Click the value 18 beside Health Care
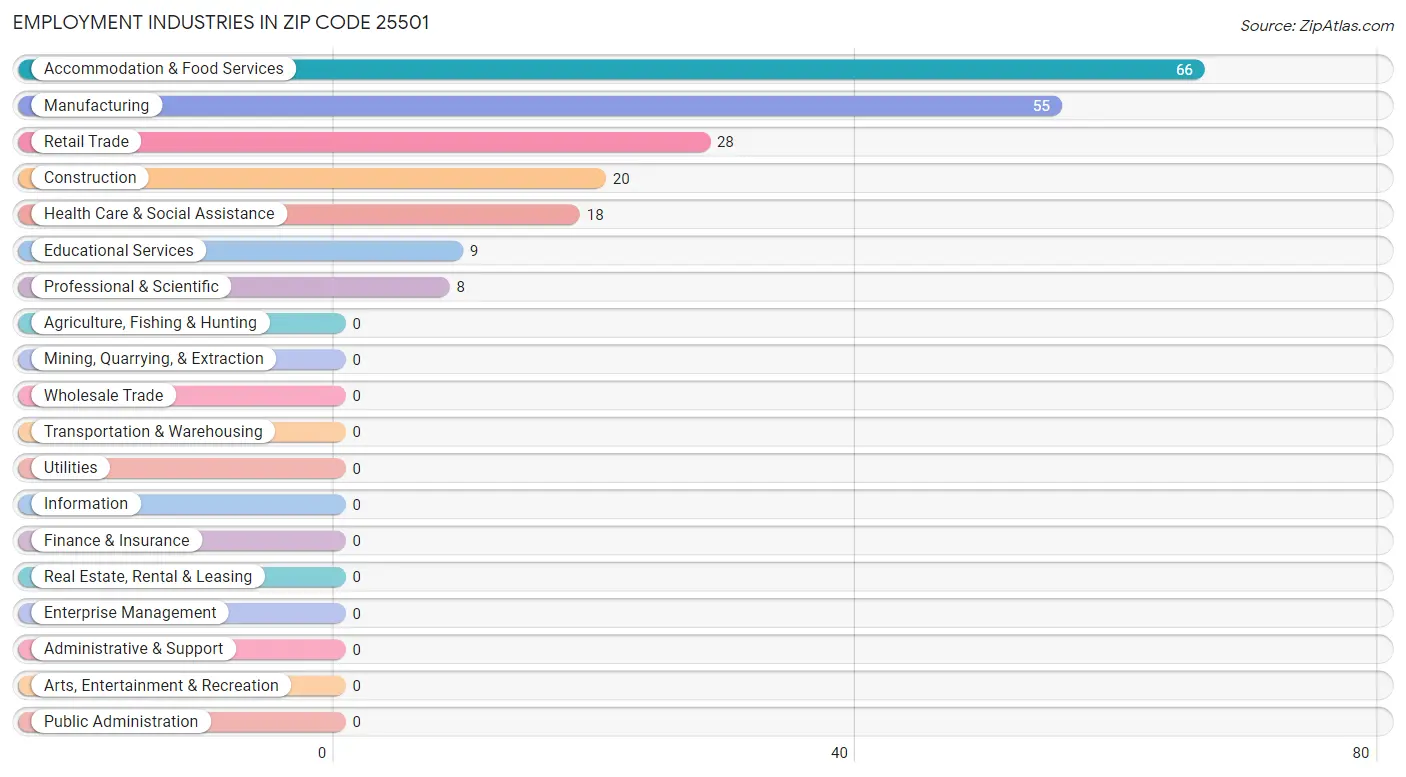The image size is (1406, 777). pyautogui.click(x=595, y=214)
